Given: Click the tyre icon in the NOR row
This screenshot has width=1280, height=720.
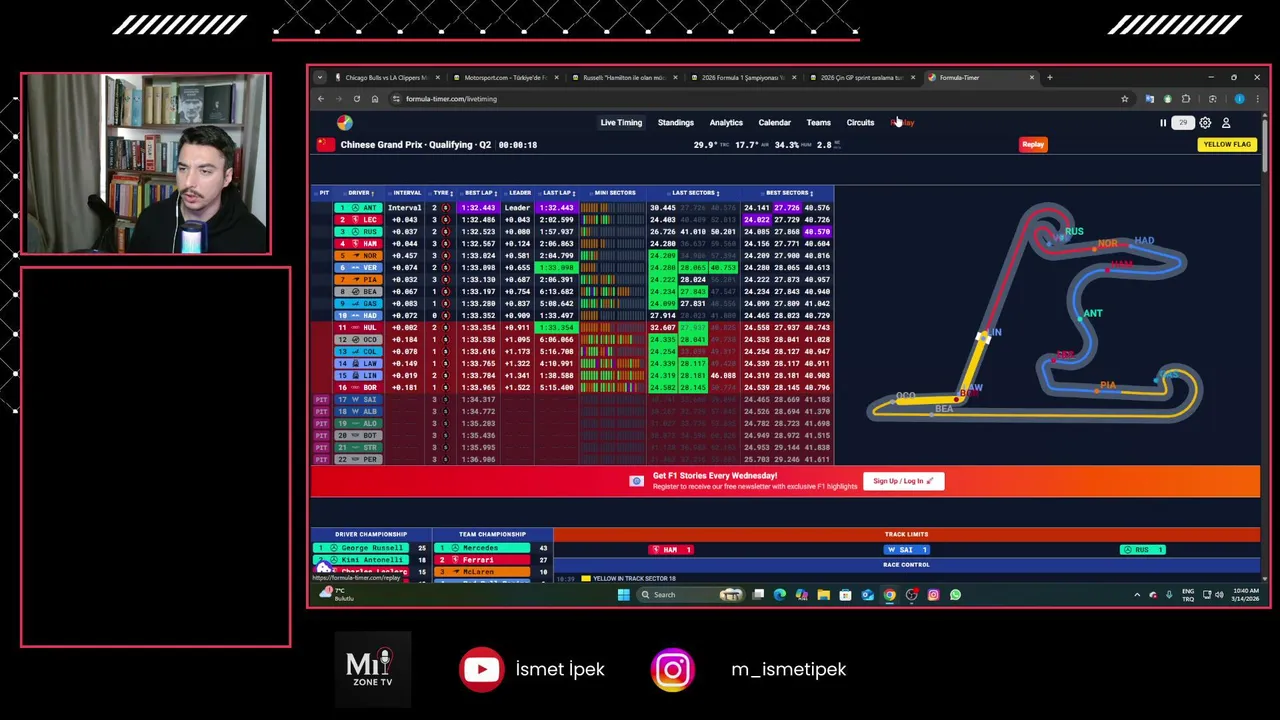Looking at the screenshot, I should pos(446,256).
